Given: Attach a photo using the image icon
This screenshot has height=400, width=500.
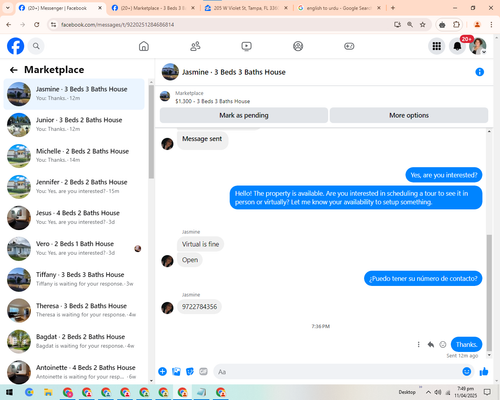Looking at the screenshot, I should click(x=176, y=371).
